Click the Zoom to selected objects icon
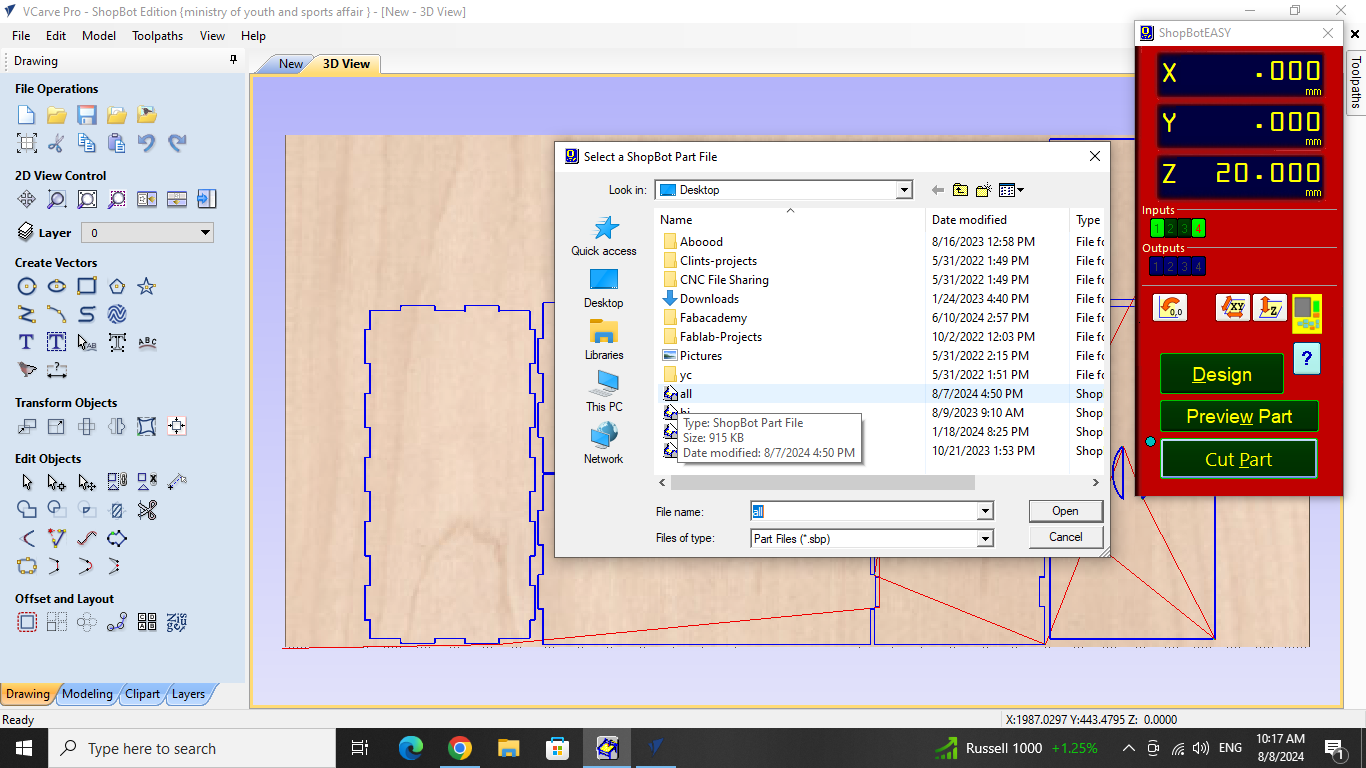Viewport: 1366px width, 768px height. click(x=117, y=199)
